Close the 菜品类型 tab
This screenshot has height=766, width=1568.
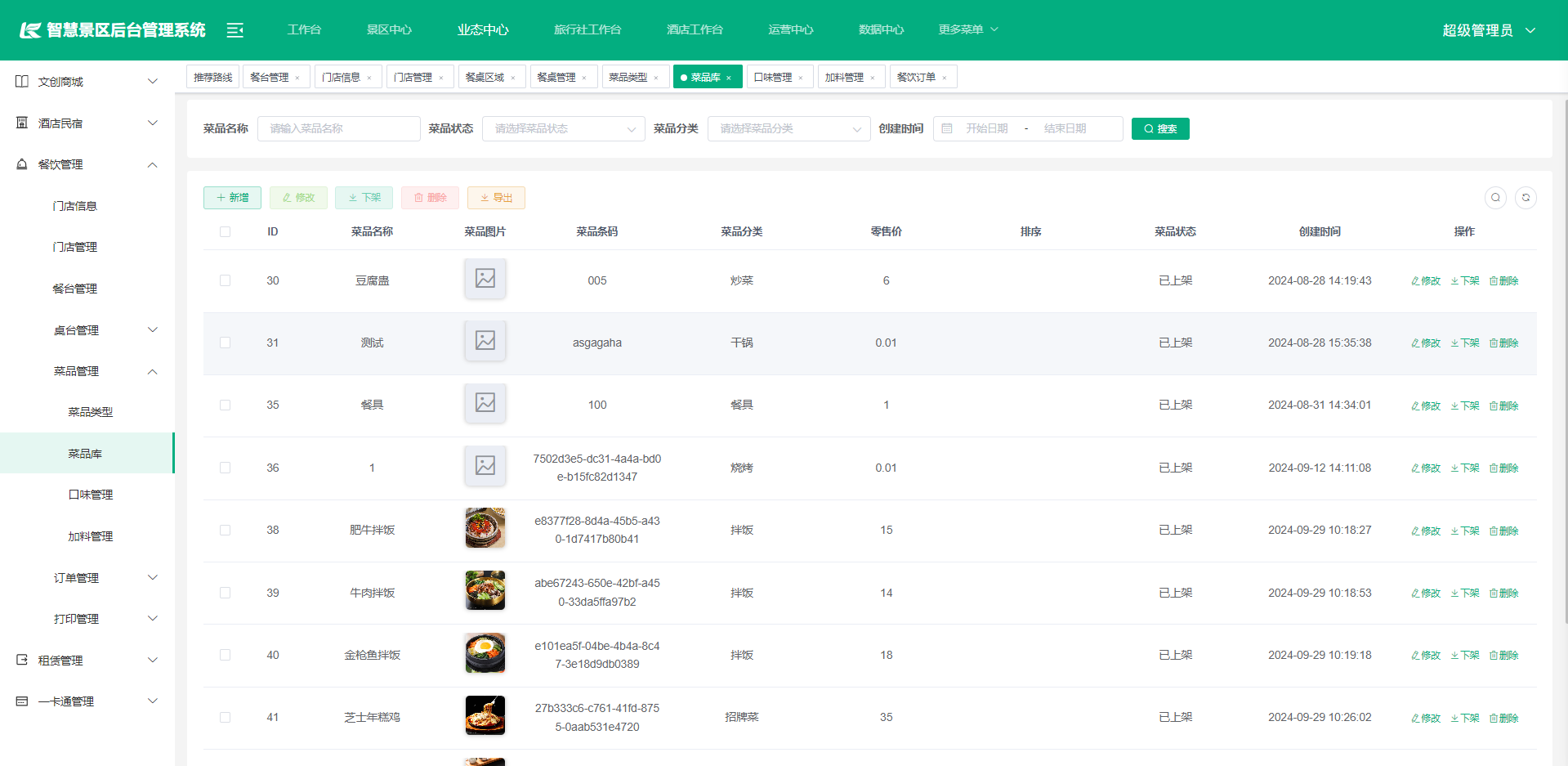coord(656,78)
